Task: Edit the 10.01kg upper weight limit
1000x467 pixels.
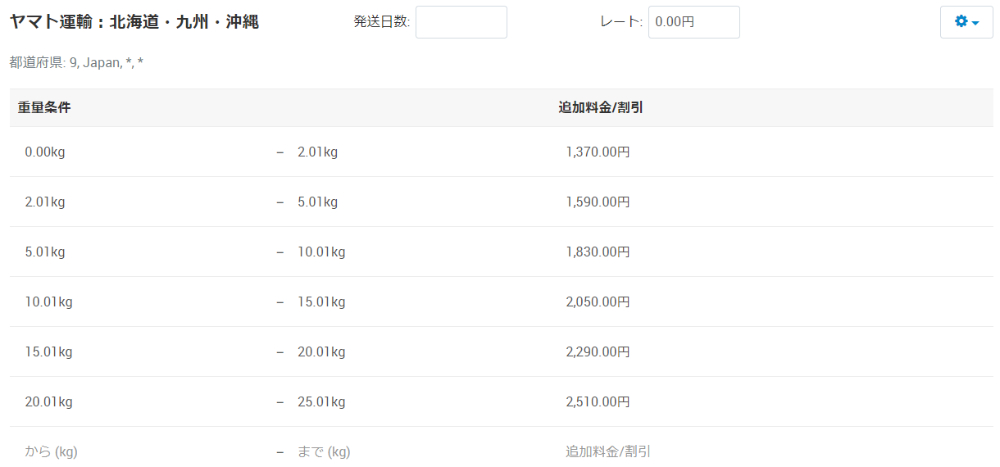Action: pos(321,252)
